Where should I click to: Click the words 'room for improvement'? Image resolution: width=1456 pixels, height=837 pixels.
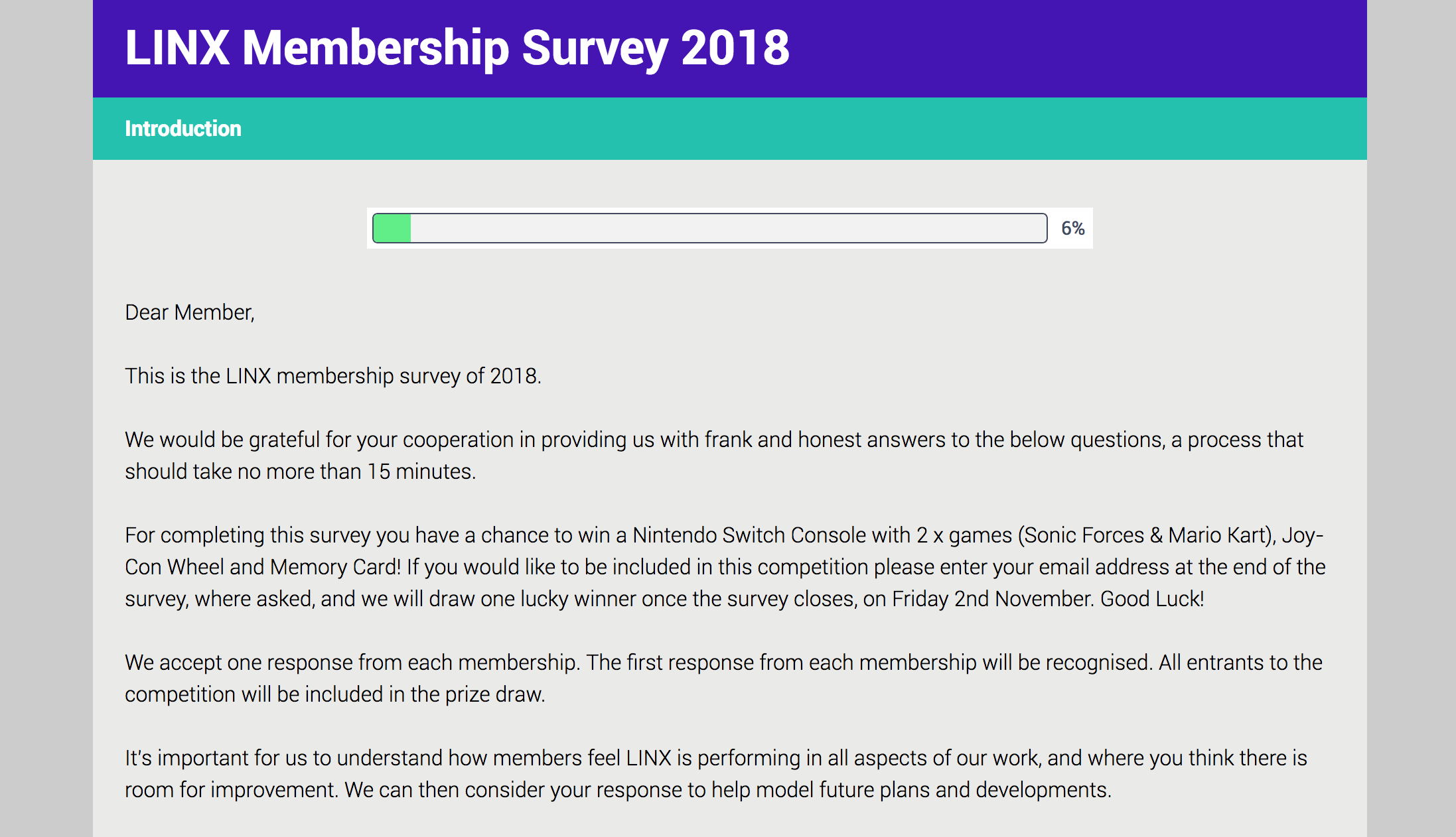click(231, 790)
